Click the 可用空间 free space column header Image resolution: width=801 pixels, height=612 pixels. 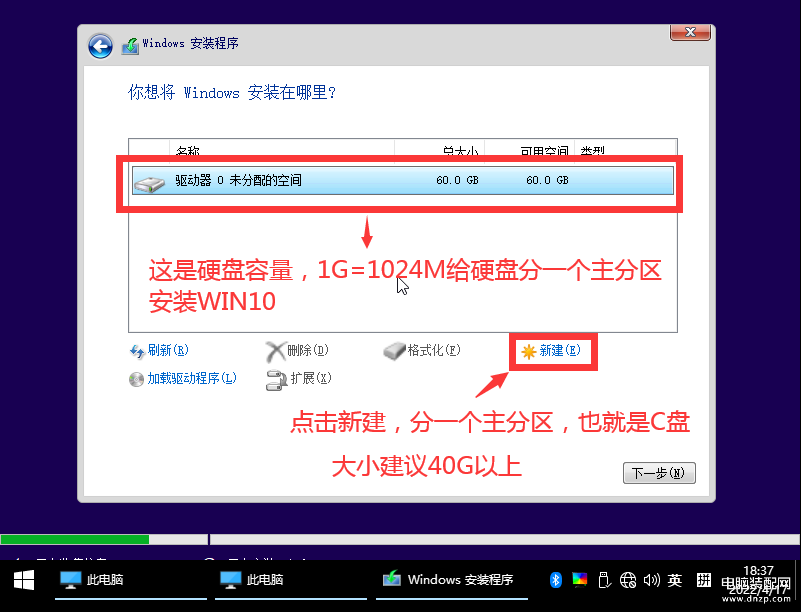click(544, 151)
